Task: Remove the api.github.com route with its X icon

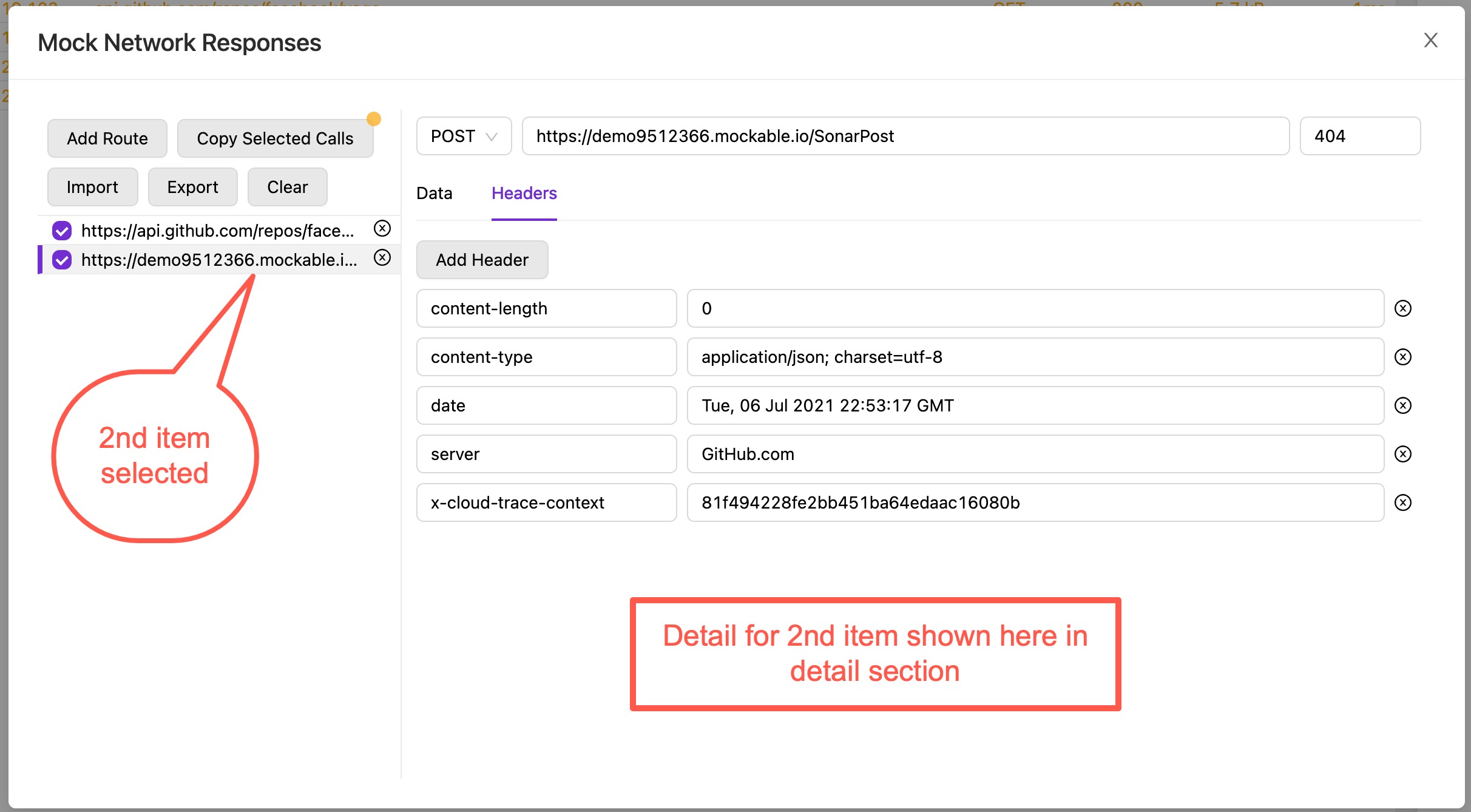Action: [382, 229]
